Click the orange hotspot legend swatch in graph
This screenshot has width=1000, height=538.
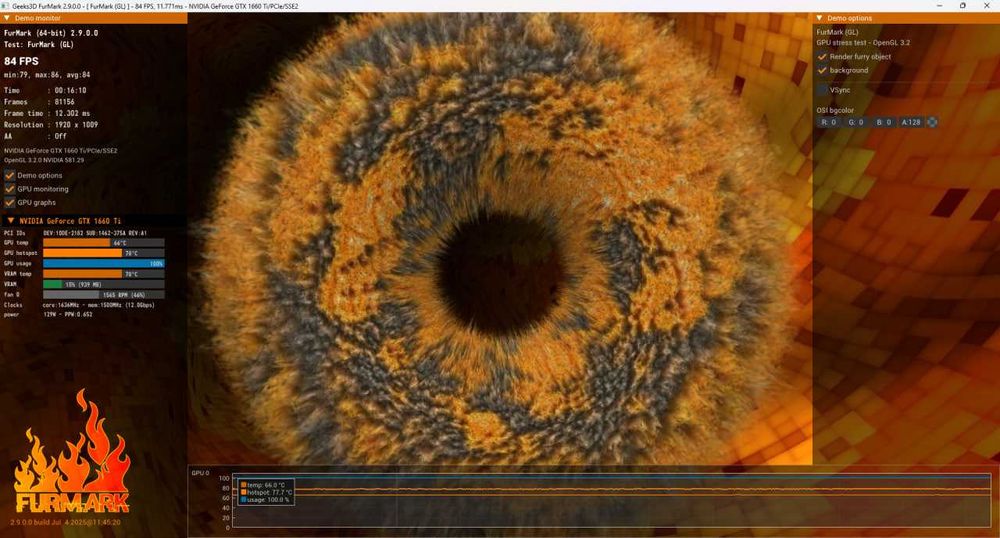point(244,492)
